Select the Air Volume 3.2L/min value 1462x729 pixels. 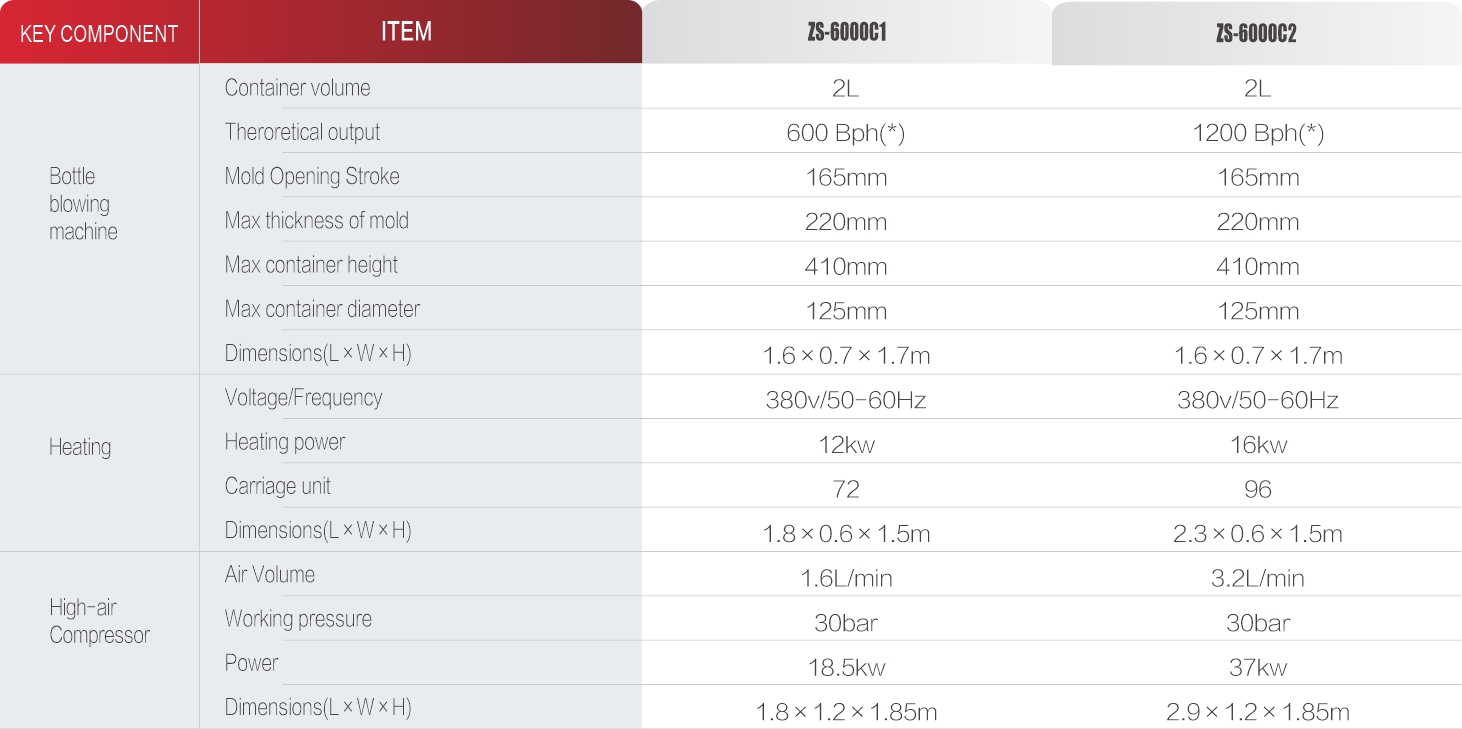tap(1258, 578)
